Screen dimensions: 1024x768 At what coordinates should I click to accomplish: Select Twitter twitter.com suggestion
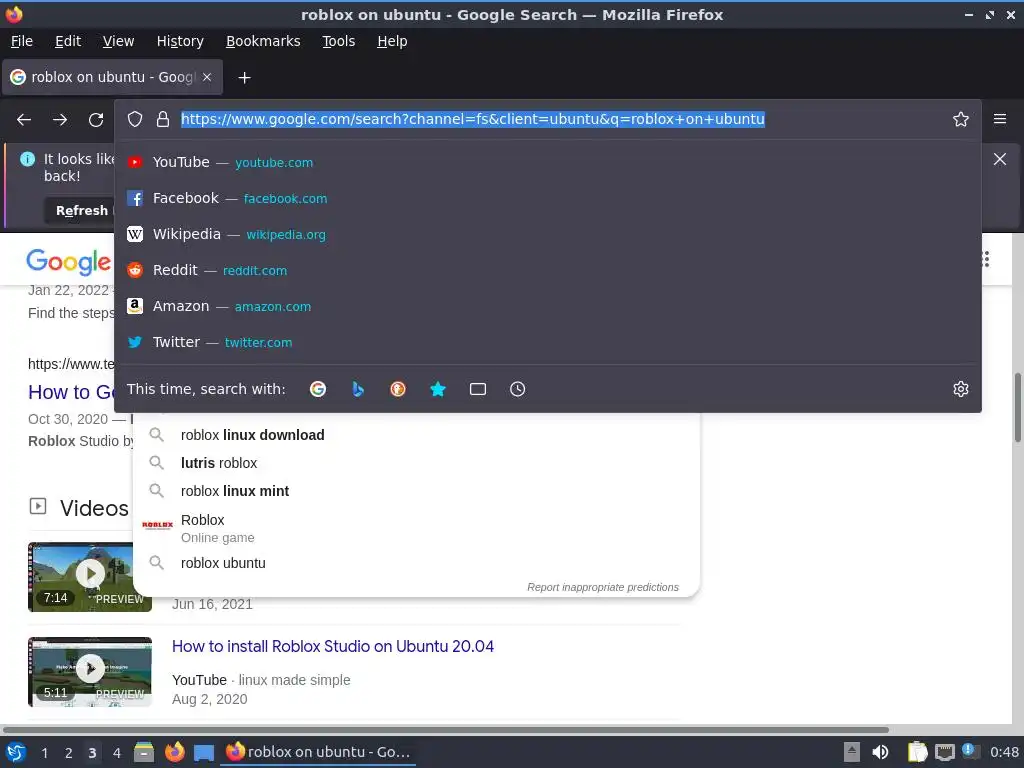click(x=547, y=342)
